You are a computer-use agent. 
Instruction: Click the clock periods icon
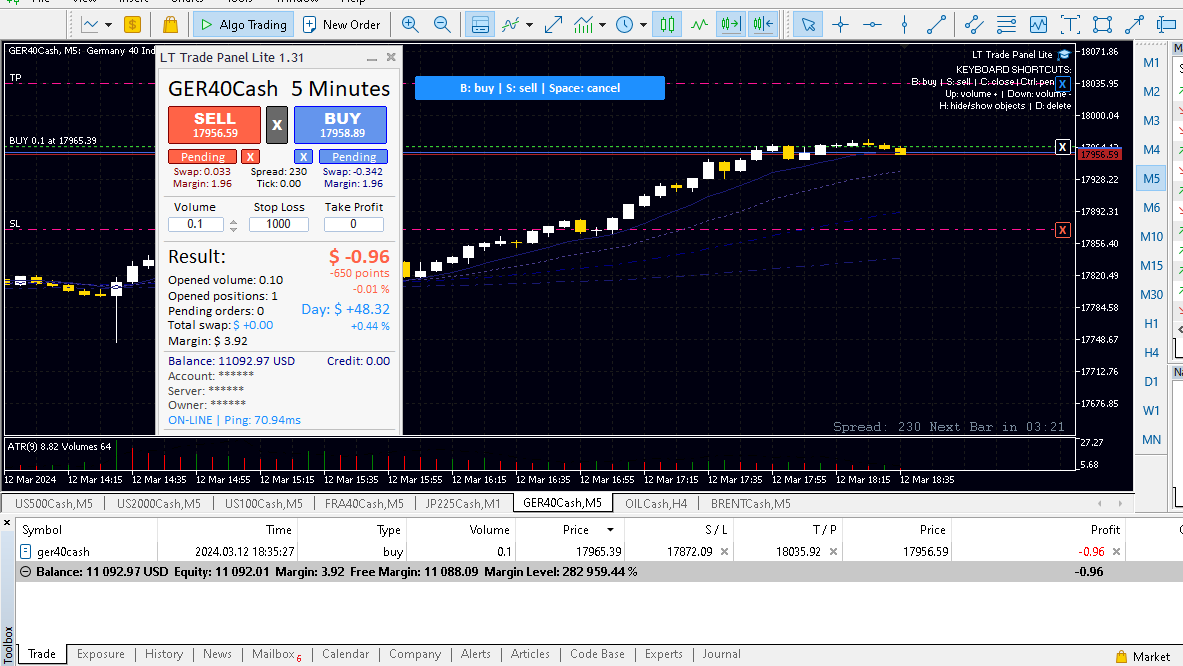pos(625,25)
